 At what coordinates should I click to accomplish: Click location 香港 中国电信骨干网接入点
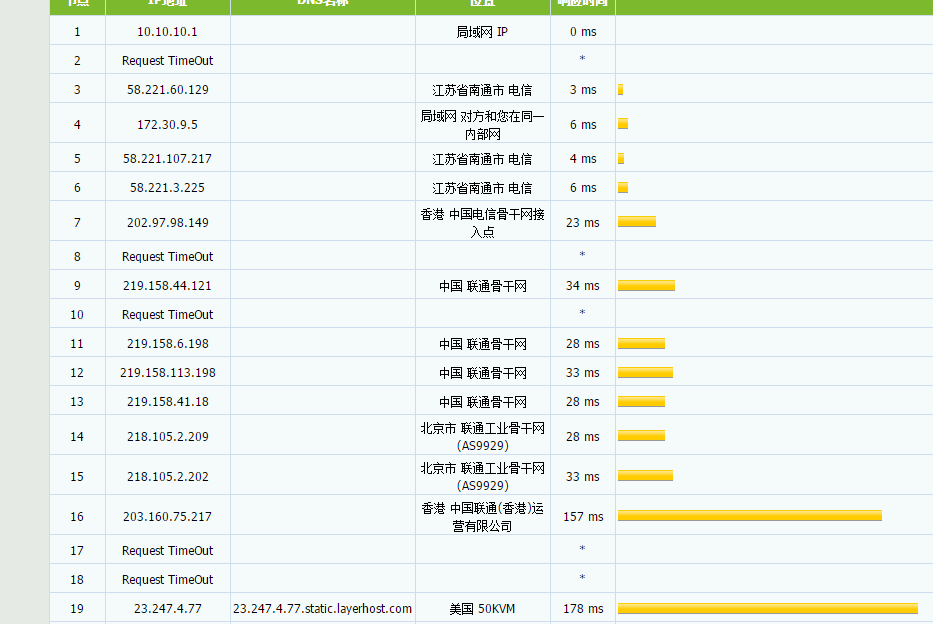(482, 223)
